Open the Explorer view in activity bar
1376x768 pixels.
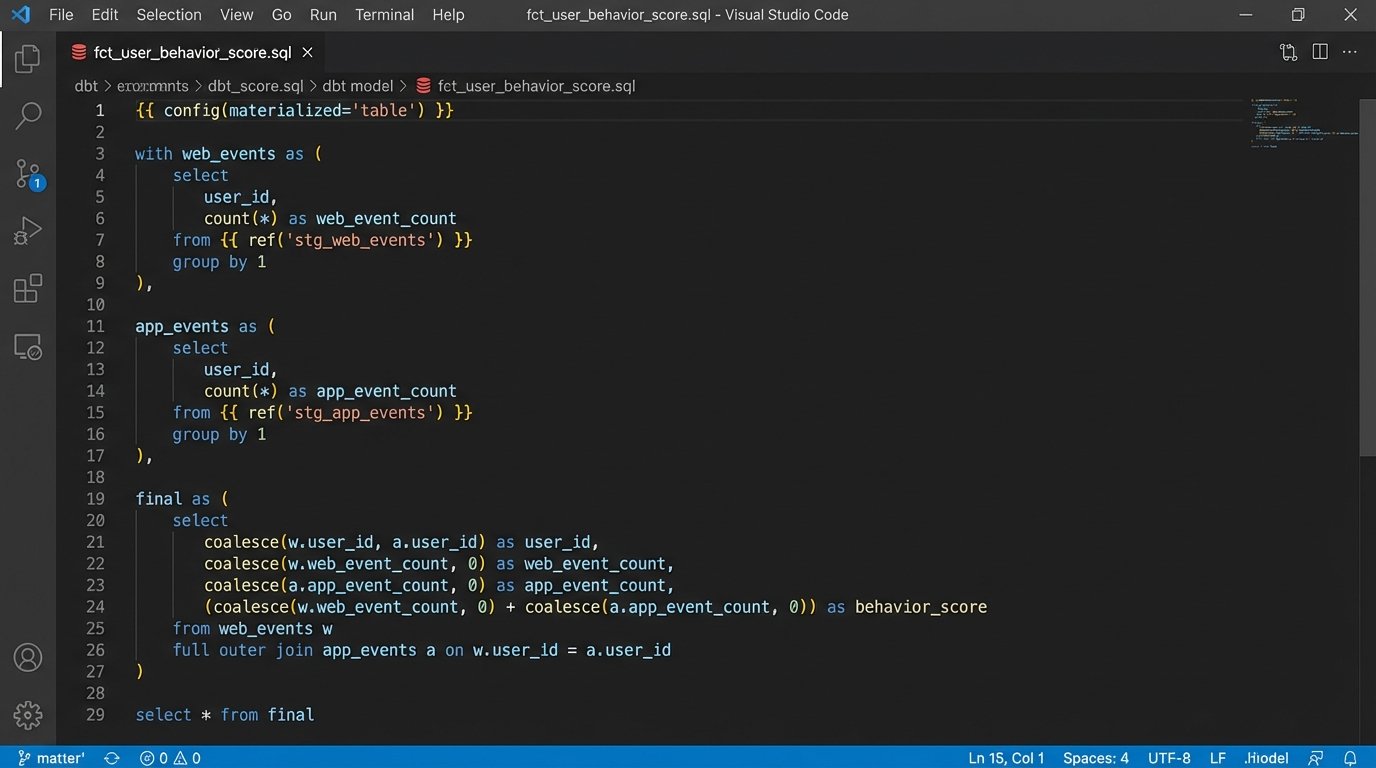click(28, 58)
